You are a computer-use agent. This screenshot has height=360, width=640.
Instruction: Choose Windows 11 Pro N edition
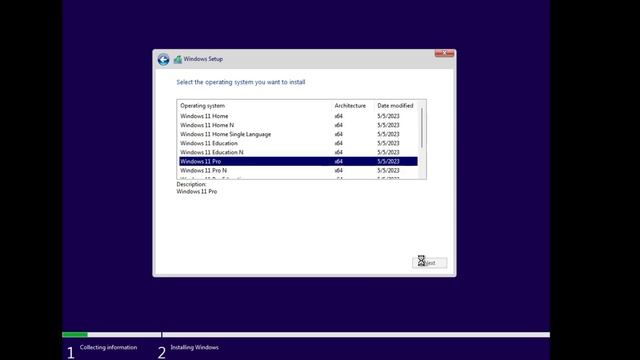pyautogui.click(x=298, y=170)
